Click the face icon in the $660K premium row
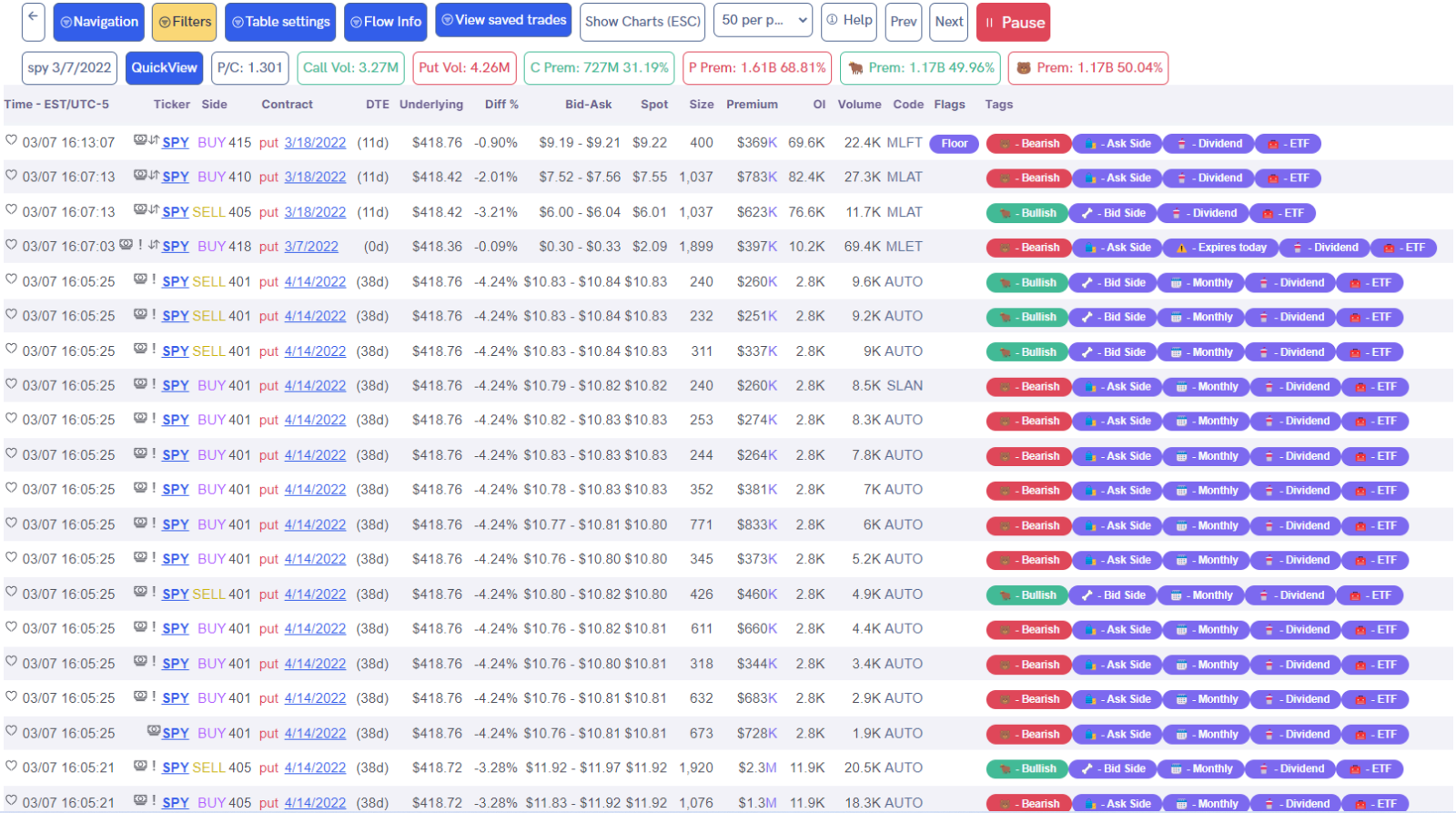Image resolution: width=1456 pixels, height=813 pixels. click(140, 626)
